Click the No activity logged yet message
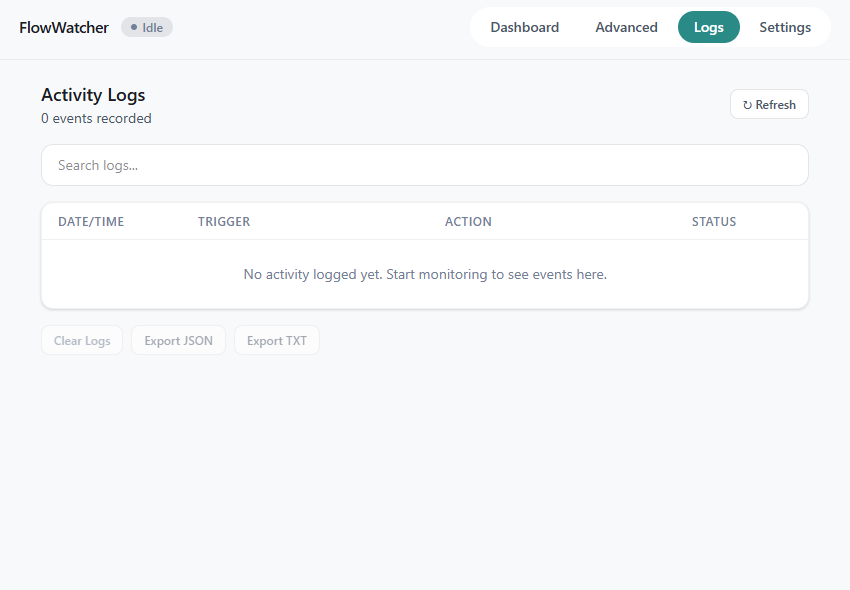Viewport: 850px width, 590px height. click(x=425, y=274)
